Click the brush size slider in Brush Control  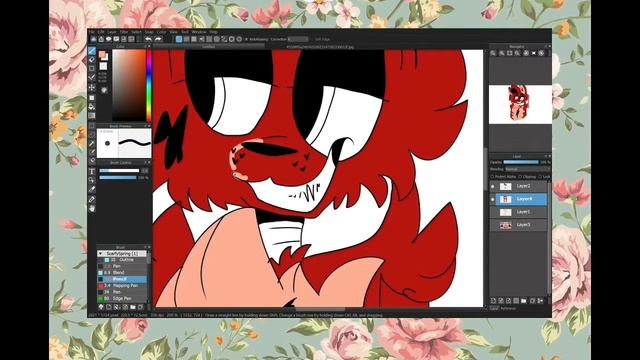(x=119, y=171)
